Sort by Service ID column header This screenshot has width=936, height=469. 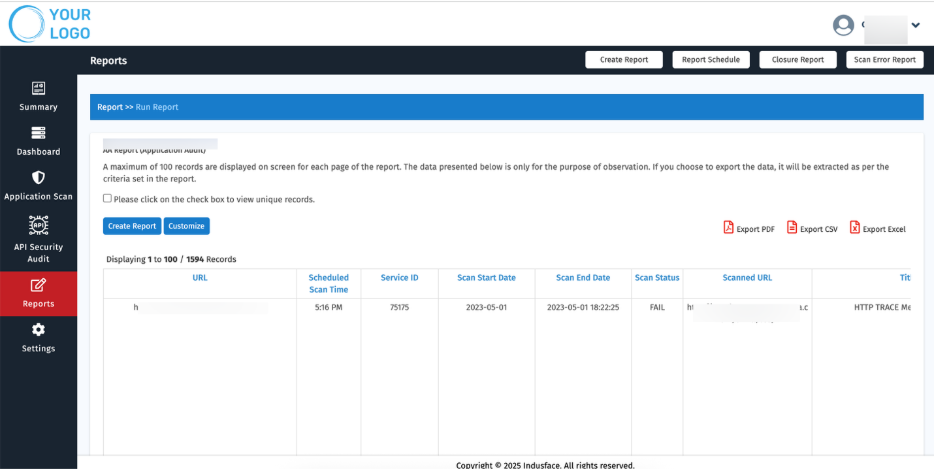399,277
